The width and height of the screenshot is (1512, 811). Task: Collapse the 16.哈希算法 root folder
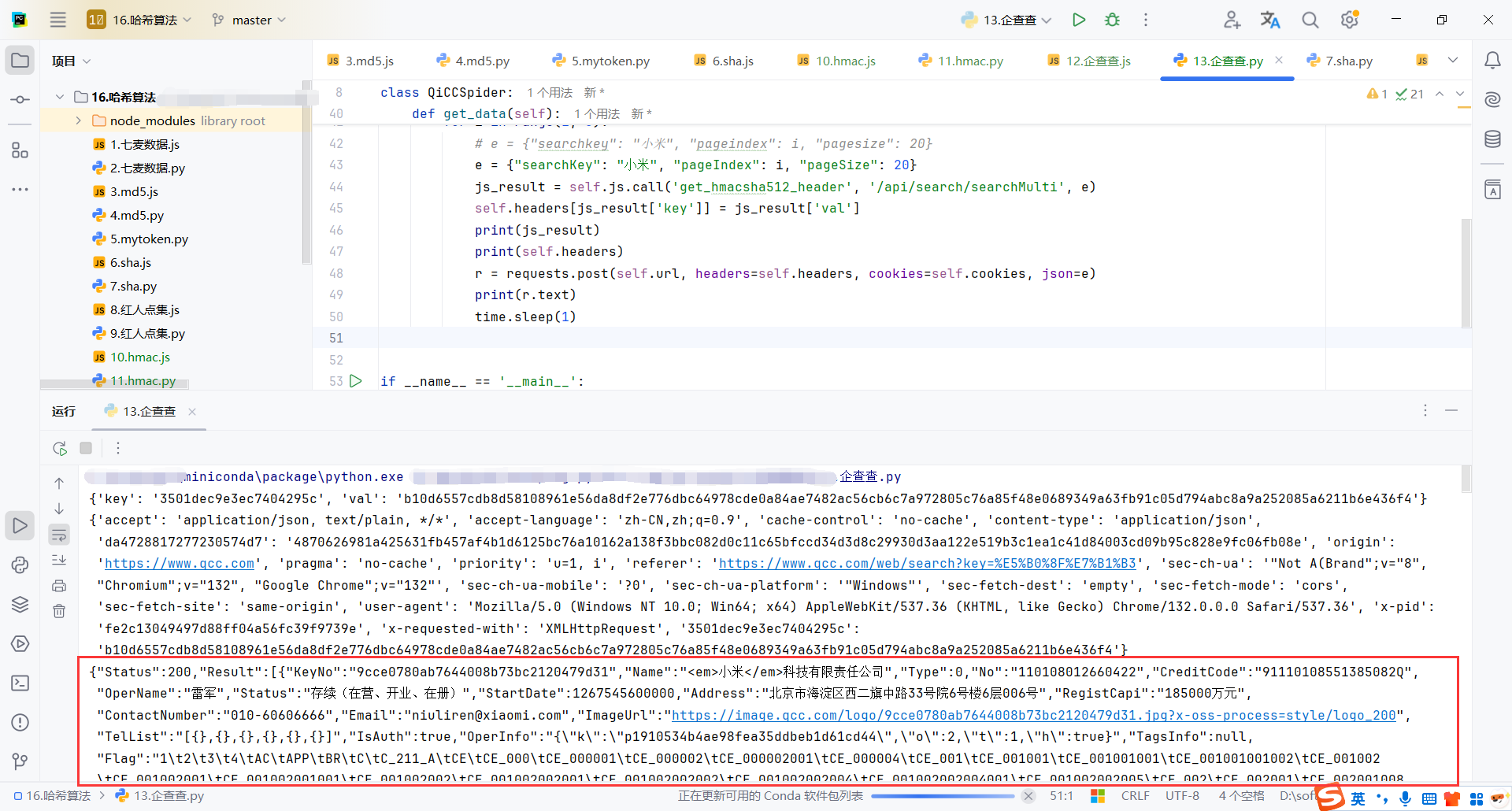point(60,97)
